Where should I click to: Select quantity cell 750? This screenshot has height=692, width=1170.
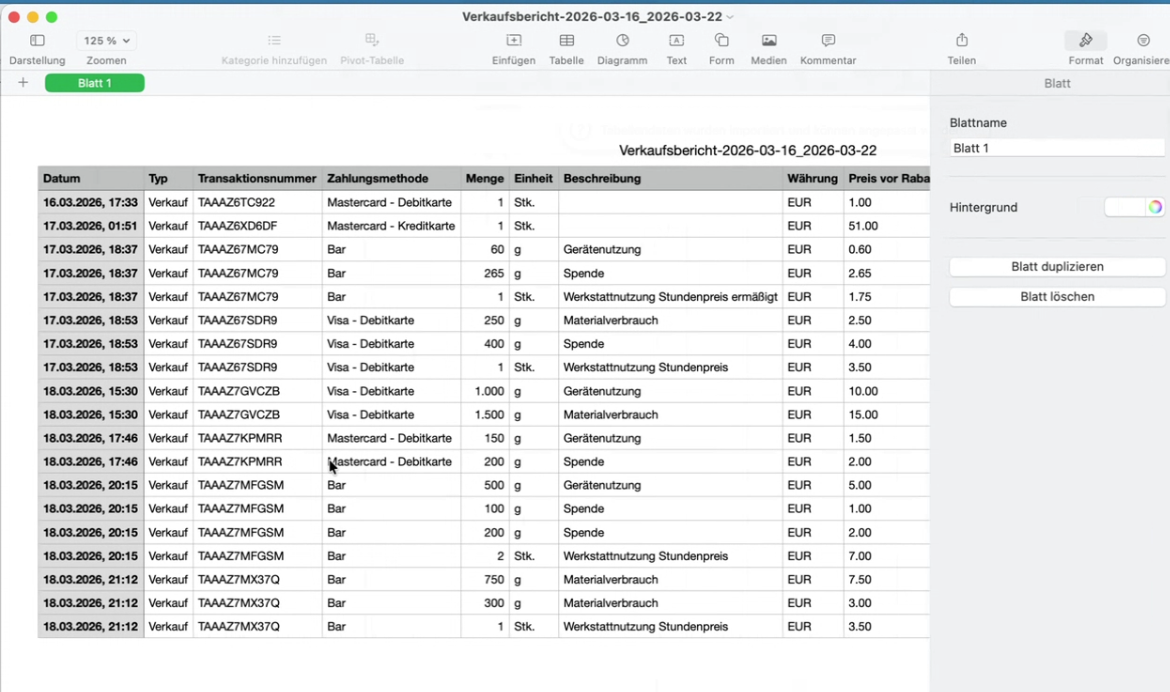coord(485,579)
